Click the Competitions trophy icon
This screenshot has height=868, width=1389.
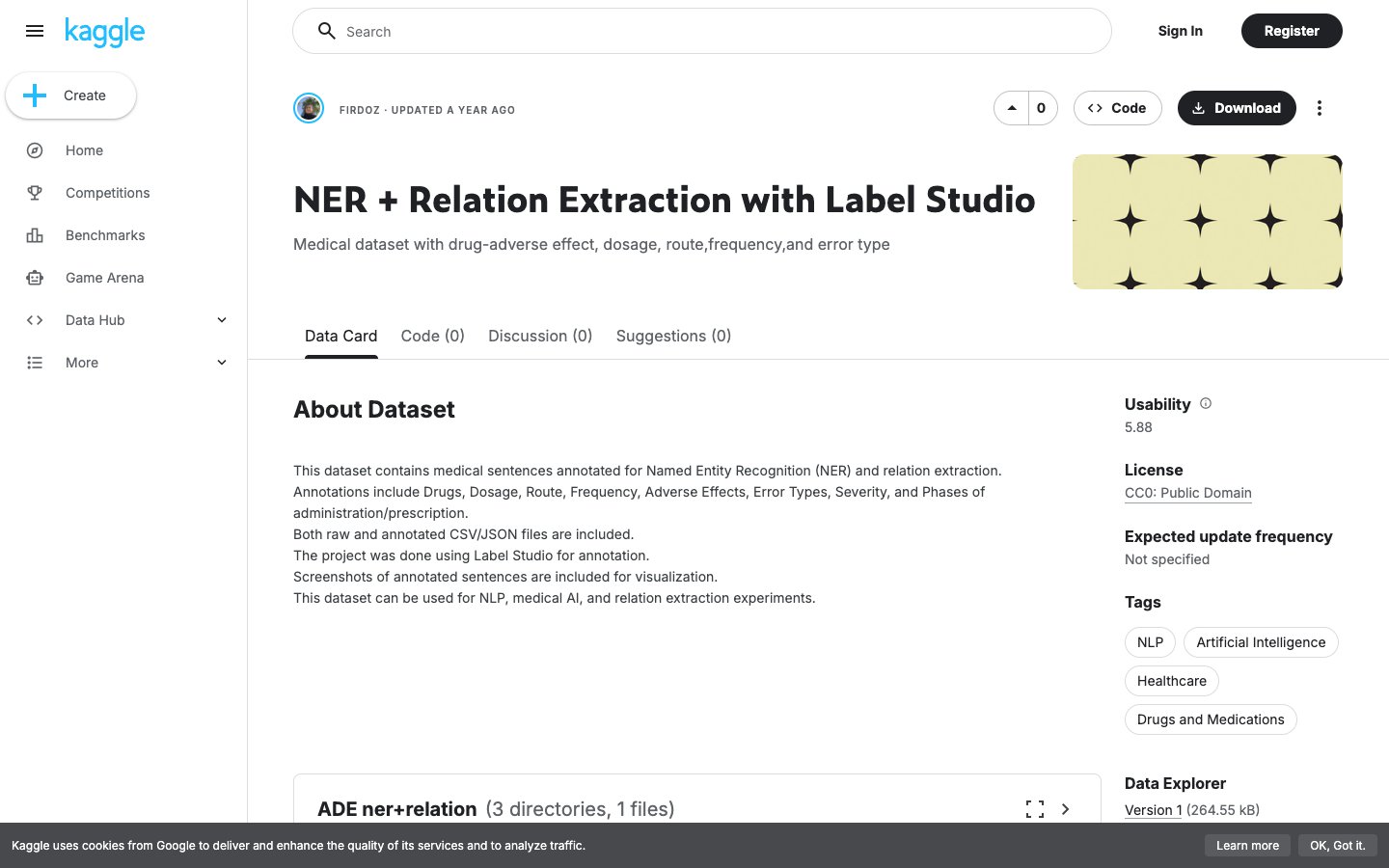35,193
